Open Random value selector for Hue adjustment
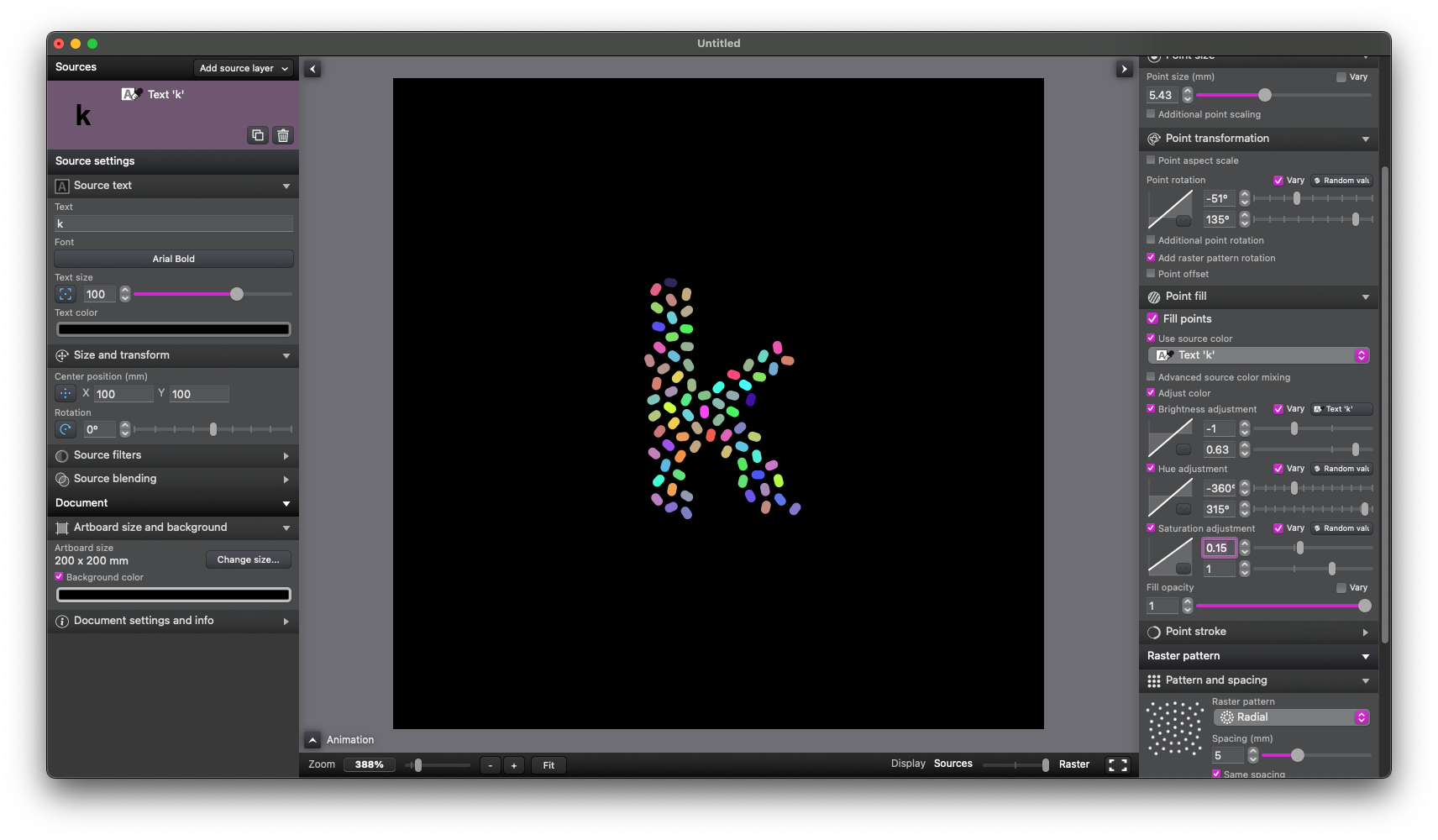The image size is (1438, 840). (x=1341, y=469)
